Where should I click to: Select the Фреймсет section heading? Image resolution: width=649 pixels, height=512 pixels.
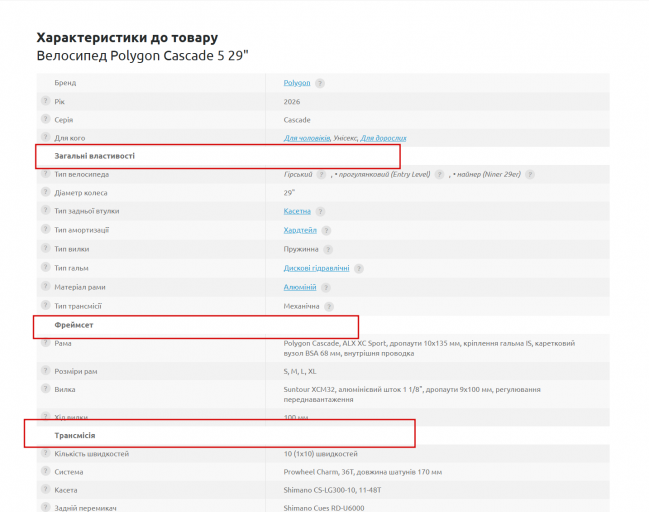click(x=74, y=325)
